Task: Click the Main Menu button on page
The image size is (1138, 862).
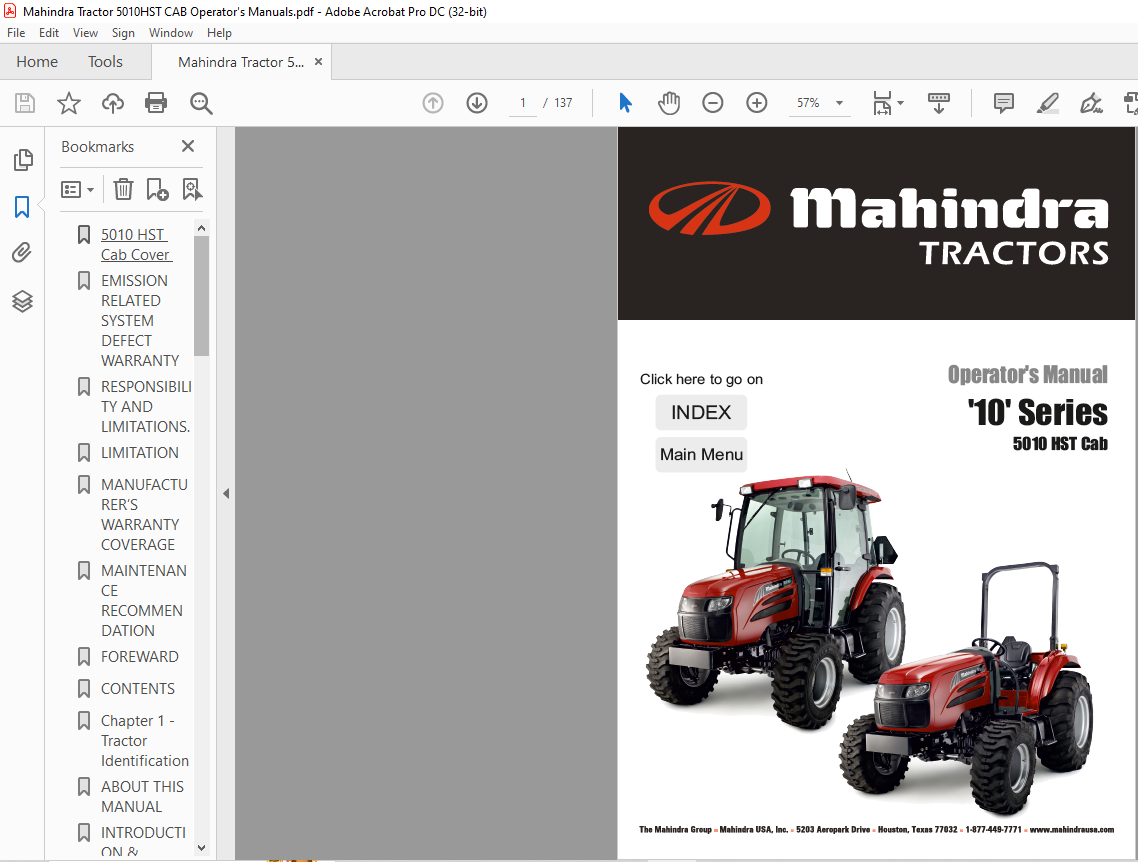Action: pyautogui.click(x=701, y=454)
